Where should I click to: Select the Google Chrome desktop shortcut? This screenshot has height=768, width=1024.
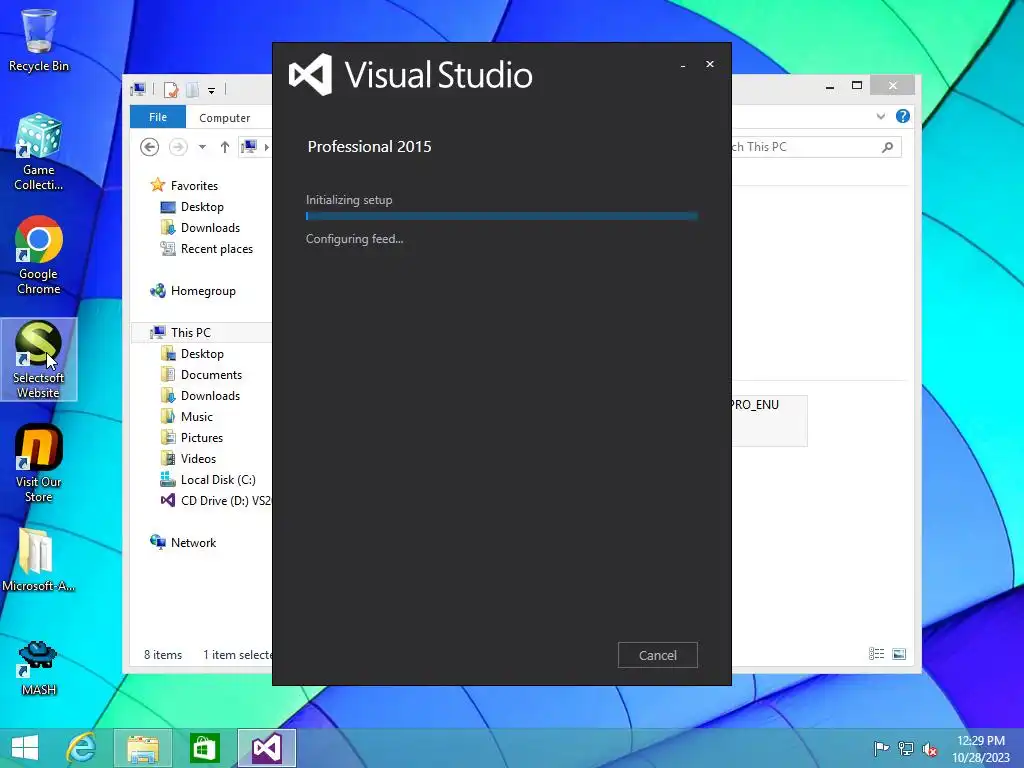click(39, 255)
